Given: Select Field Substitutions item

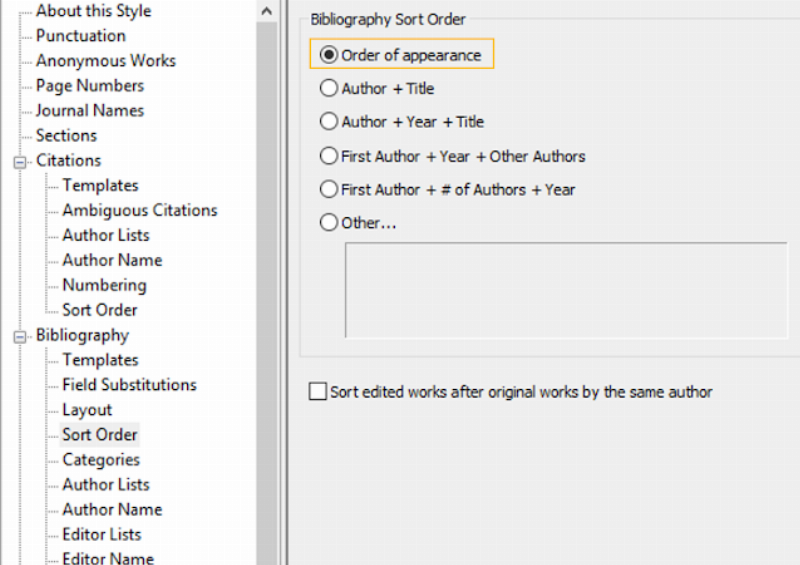Looking at the screenshot, I should [129, 385].
